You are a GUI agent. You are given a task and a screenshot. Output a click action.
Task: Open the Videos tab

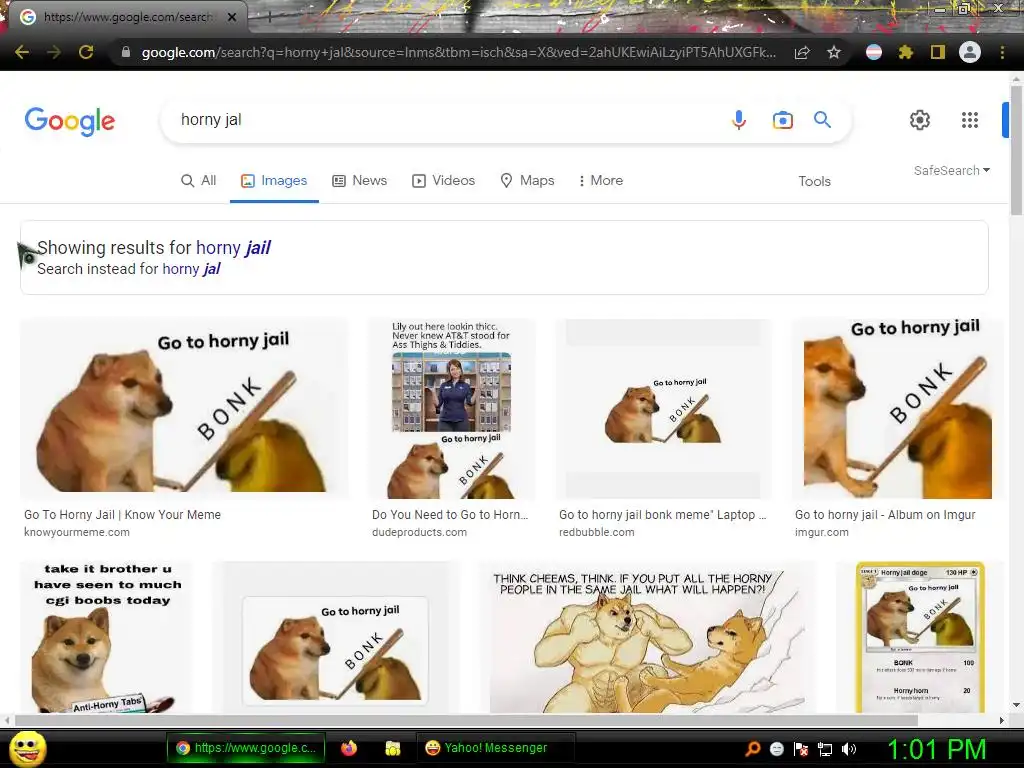[443, 180]
